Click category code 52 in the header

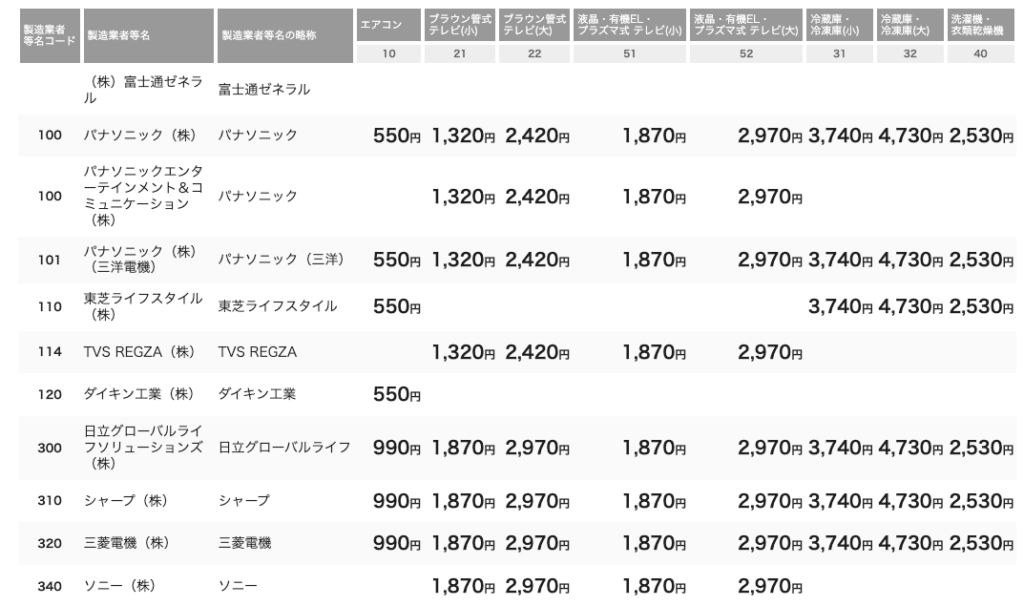746,55
